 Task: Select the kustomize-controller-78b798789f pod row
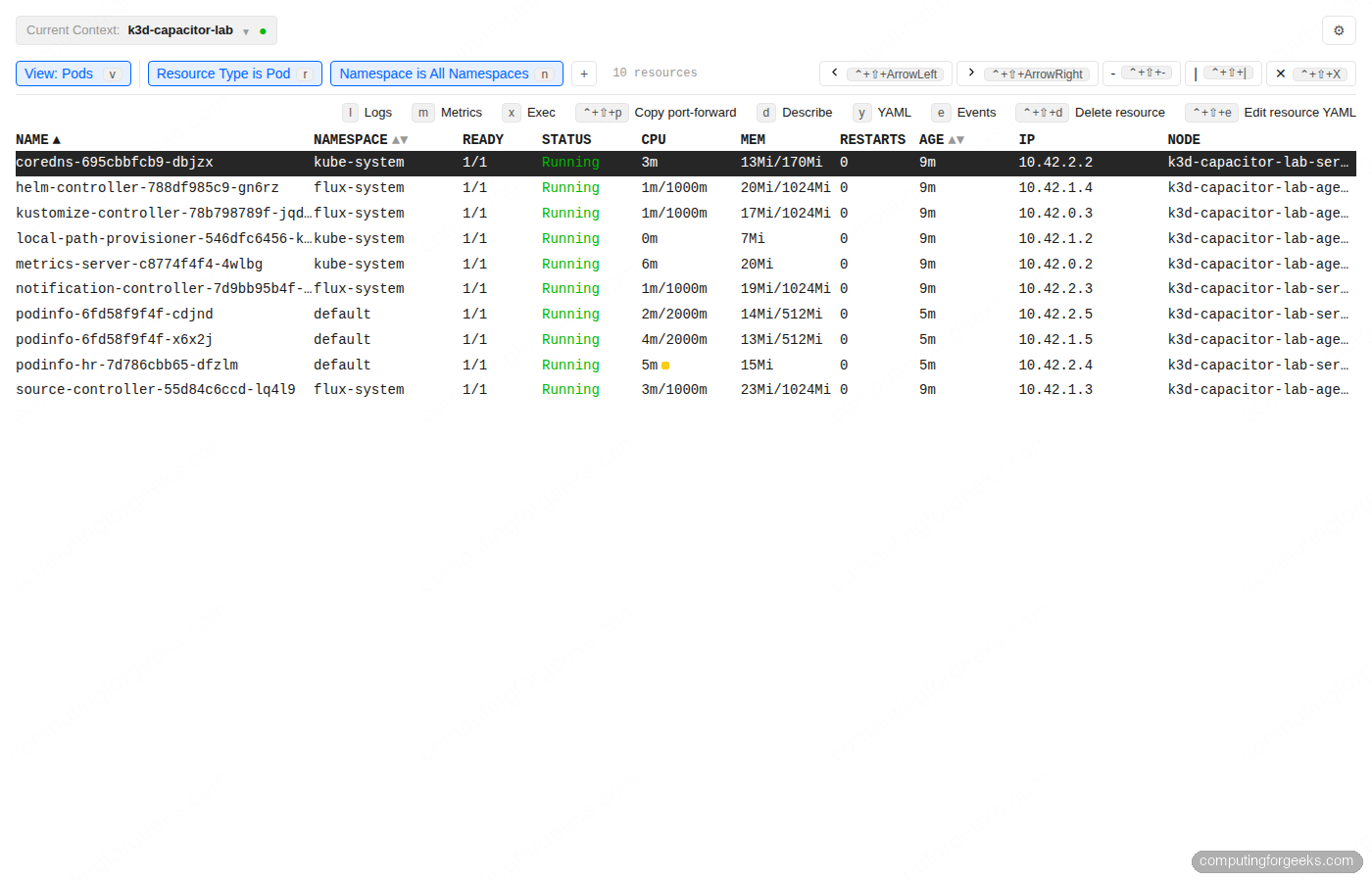point(686,214)
